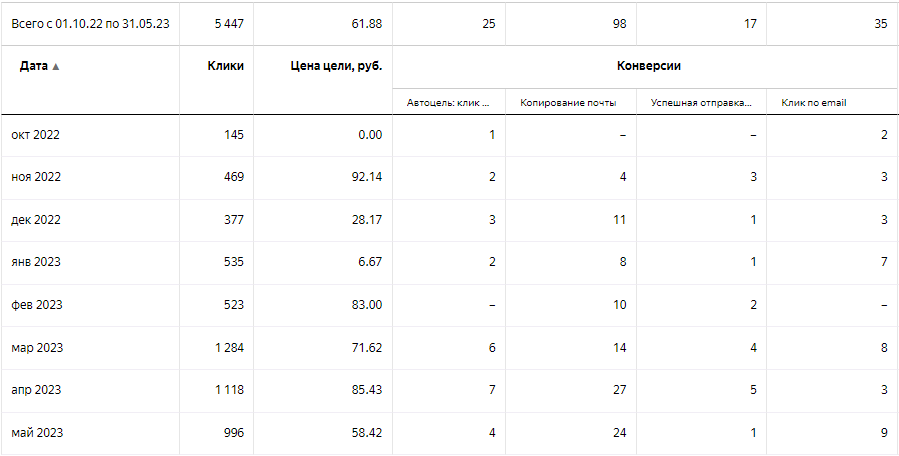Click the ноя 2022 row date
Screen dimensions: 899x456
pyautogui.click(x=37, y=177)
